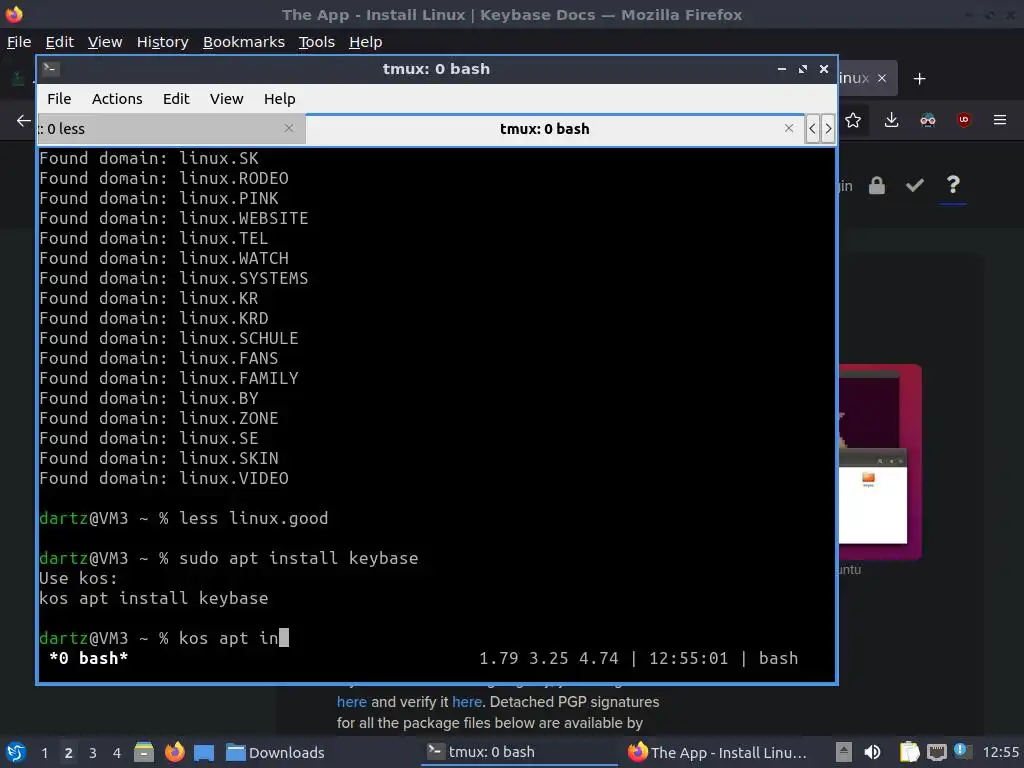This screenshot has width=1024, height=768.
Task: Click tmux status time '12:55:01'
Action: (x=688, y=658)
